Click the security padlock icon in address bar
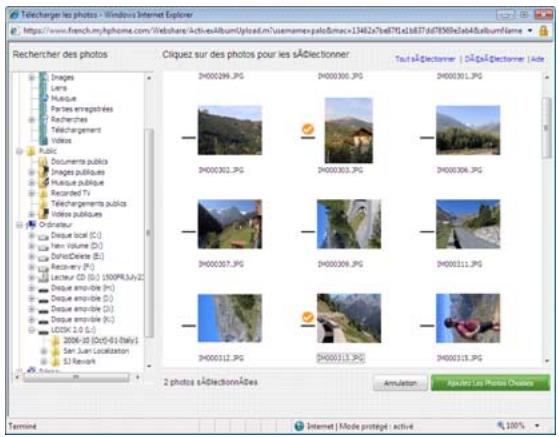The image size is (559, 437). [x=543, y=31]
